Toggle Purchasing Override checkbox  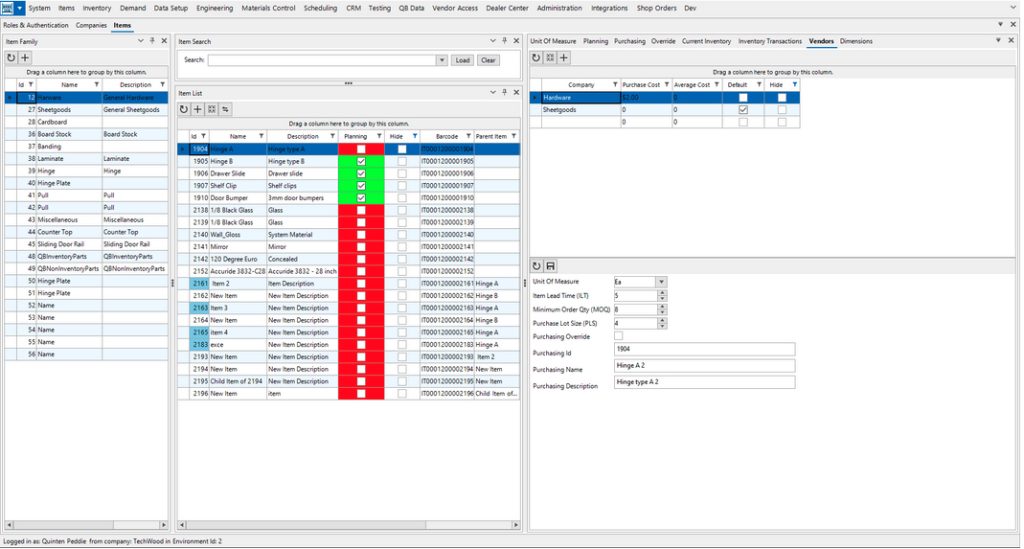(619, 336)
